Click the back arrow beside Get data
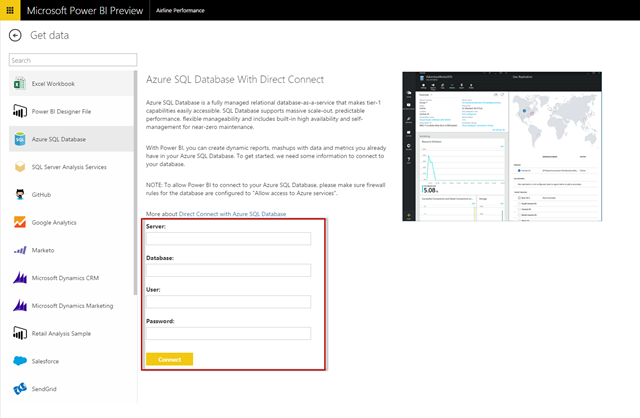640x418 pixels. pos(14,35)
